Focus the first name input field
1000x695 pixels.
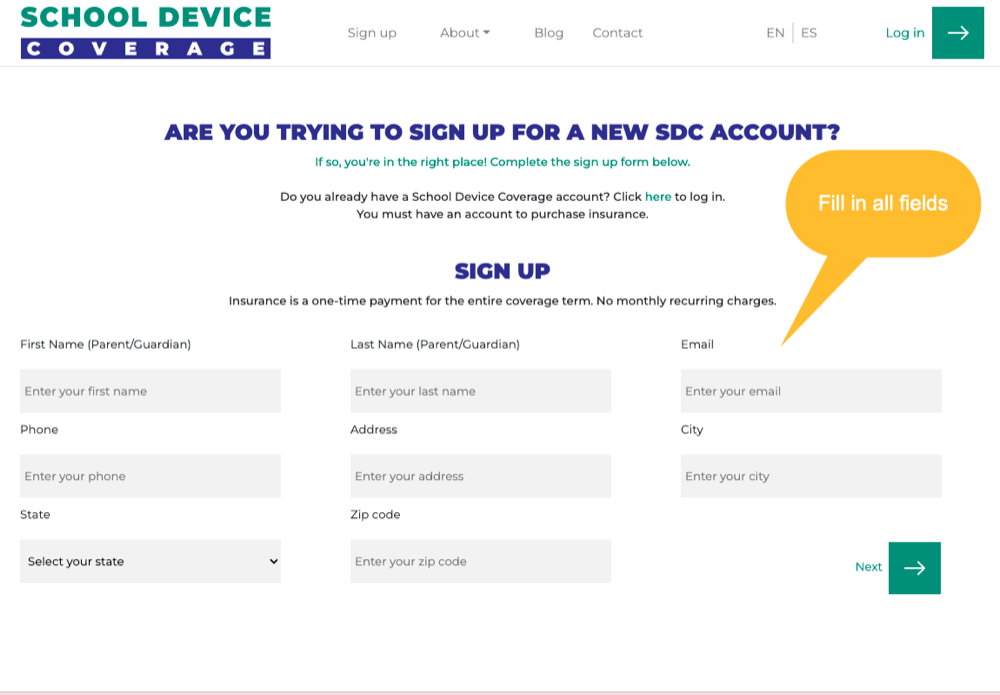(150, 391)
